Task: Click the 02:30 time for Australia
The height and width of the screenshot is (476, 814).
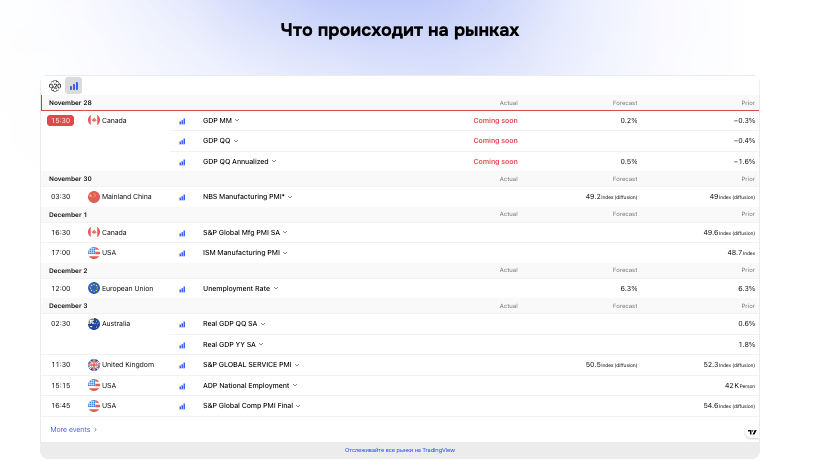Action: pos(60,324)
